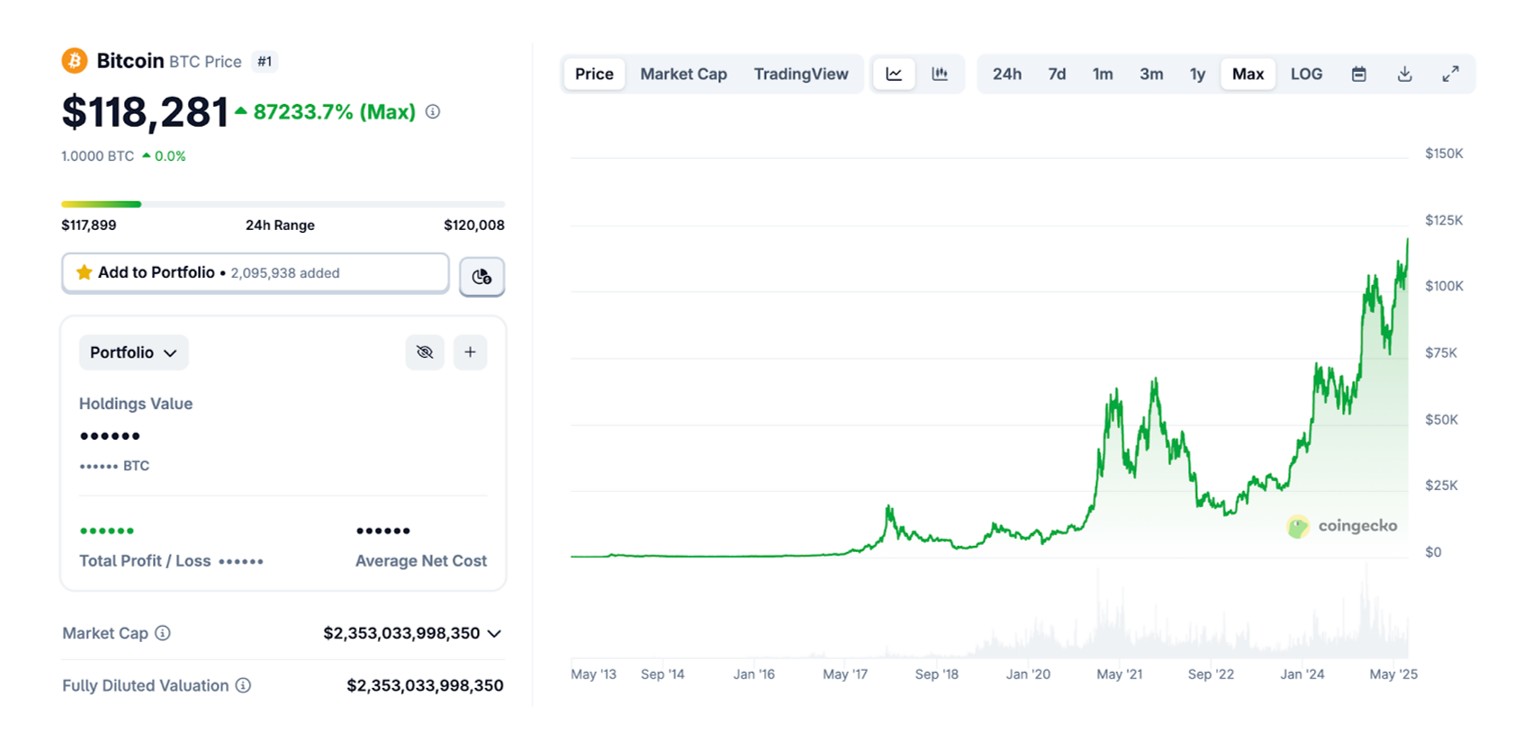Click the $120,008 range high value
This screenshot has height=740, width=1536.
point(474,225)
